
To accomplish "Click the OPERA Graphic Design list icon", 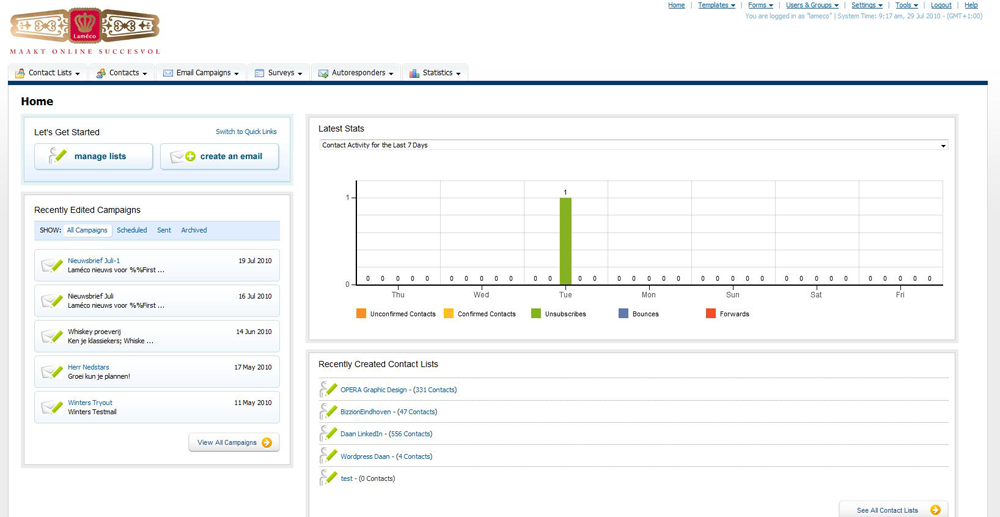I will tap(328, 389).
